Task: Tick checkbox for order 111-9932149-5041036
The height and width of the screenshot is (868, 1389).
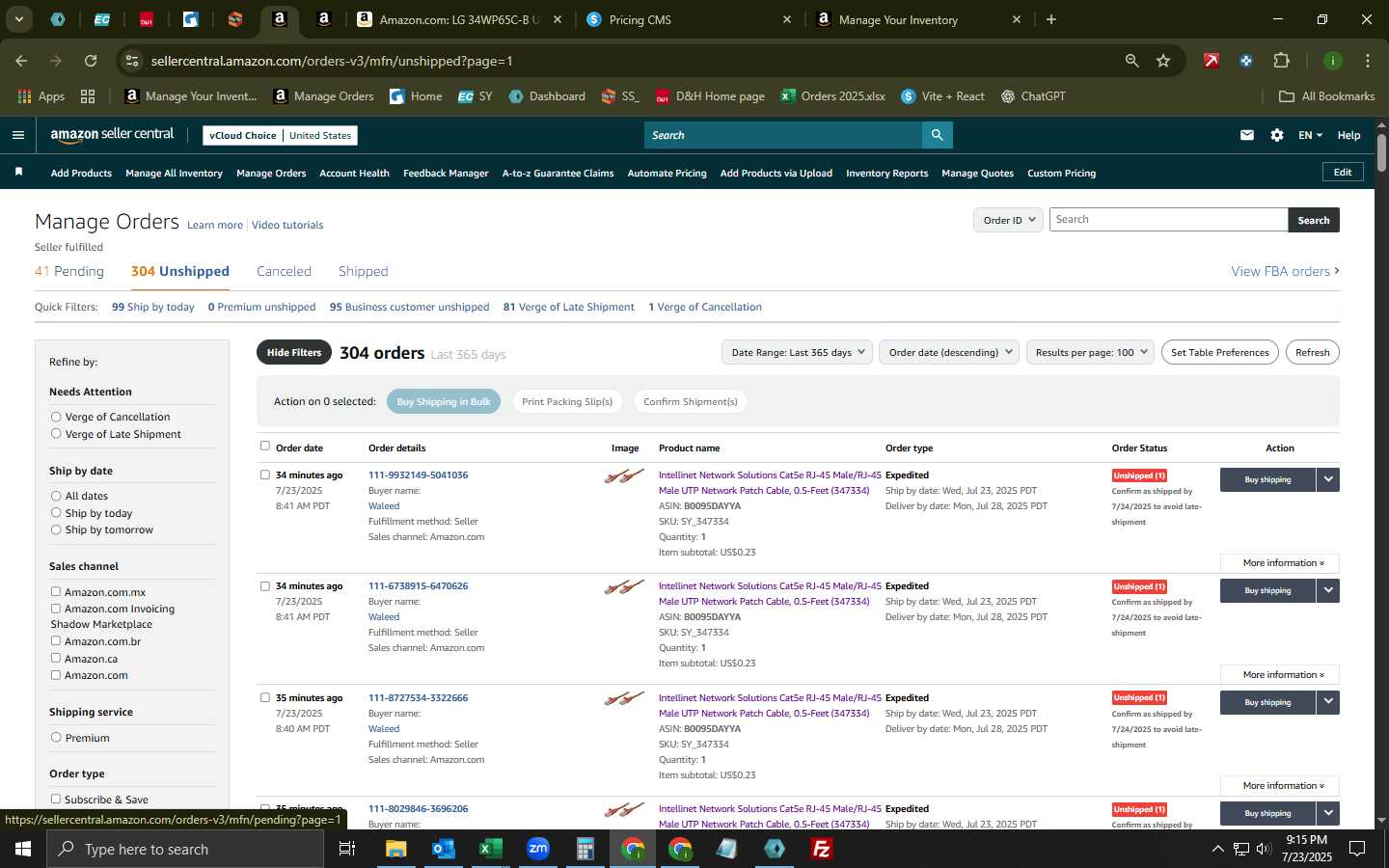Action: pos(265,475)
